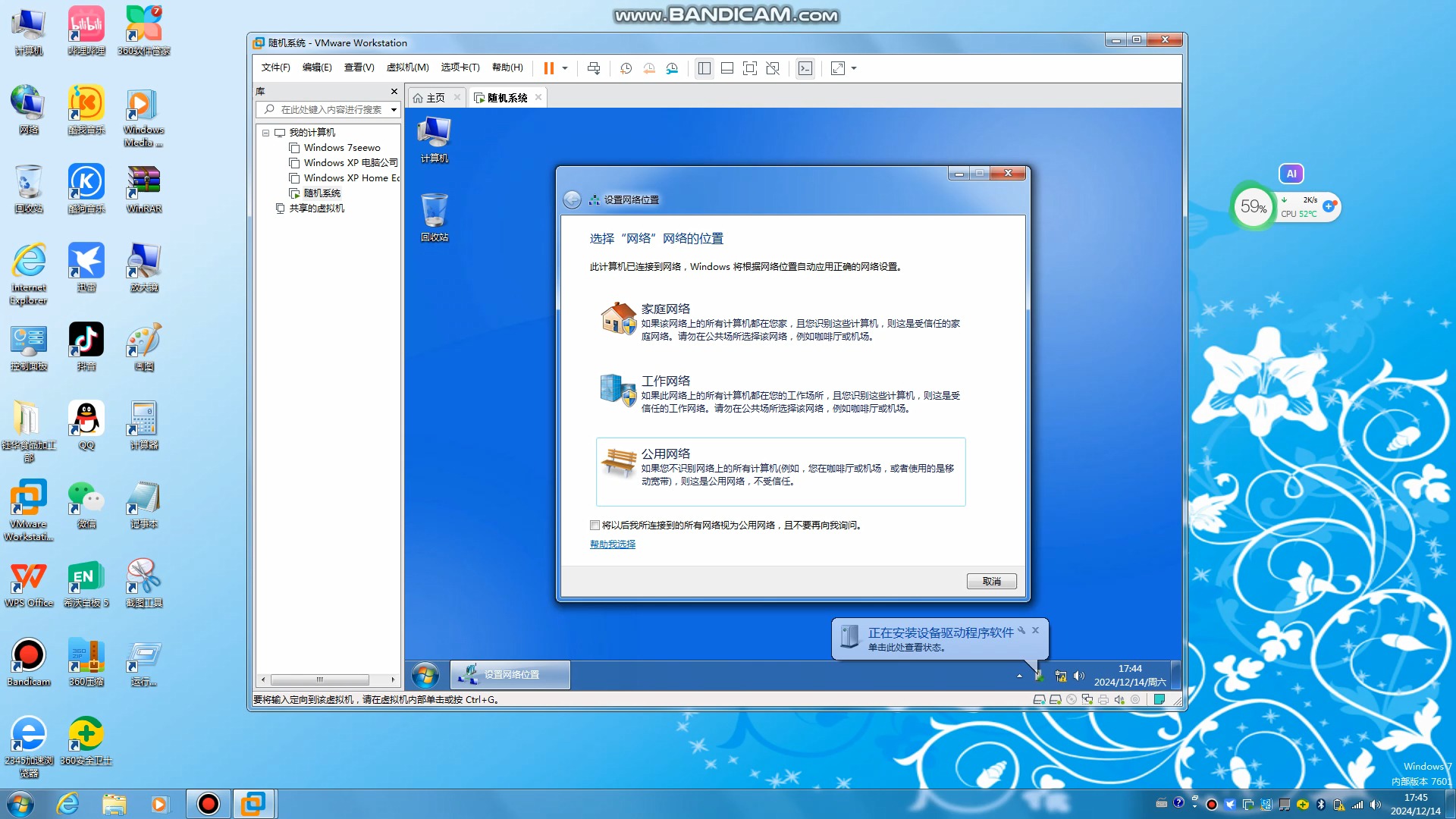Open the 文件(F) menu
This screenshot has width=1456, height=819.
click(x=276, y=67)
